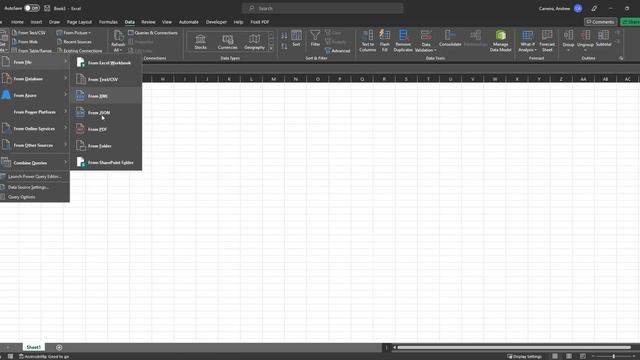
Task: Open Display Settings in the status bar
Action: click(524, 356)
